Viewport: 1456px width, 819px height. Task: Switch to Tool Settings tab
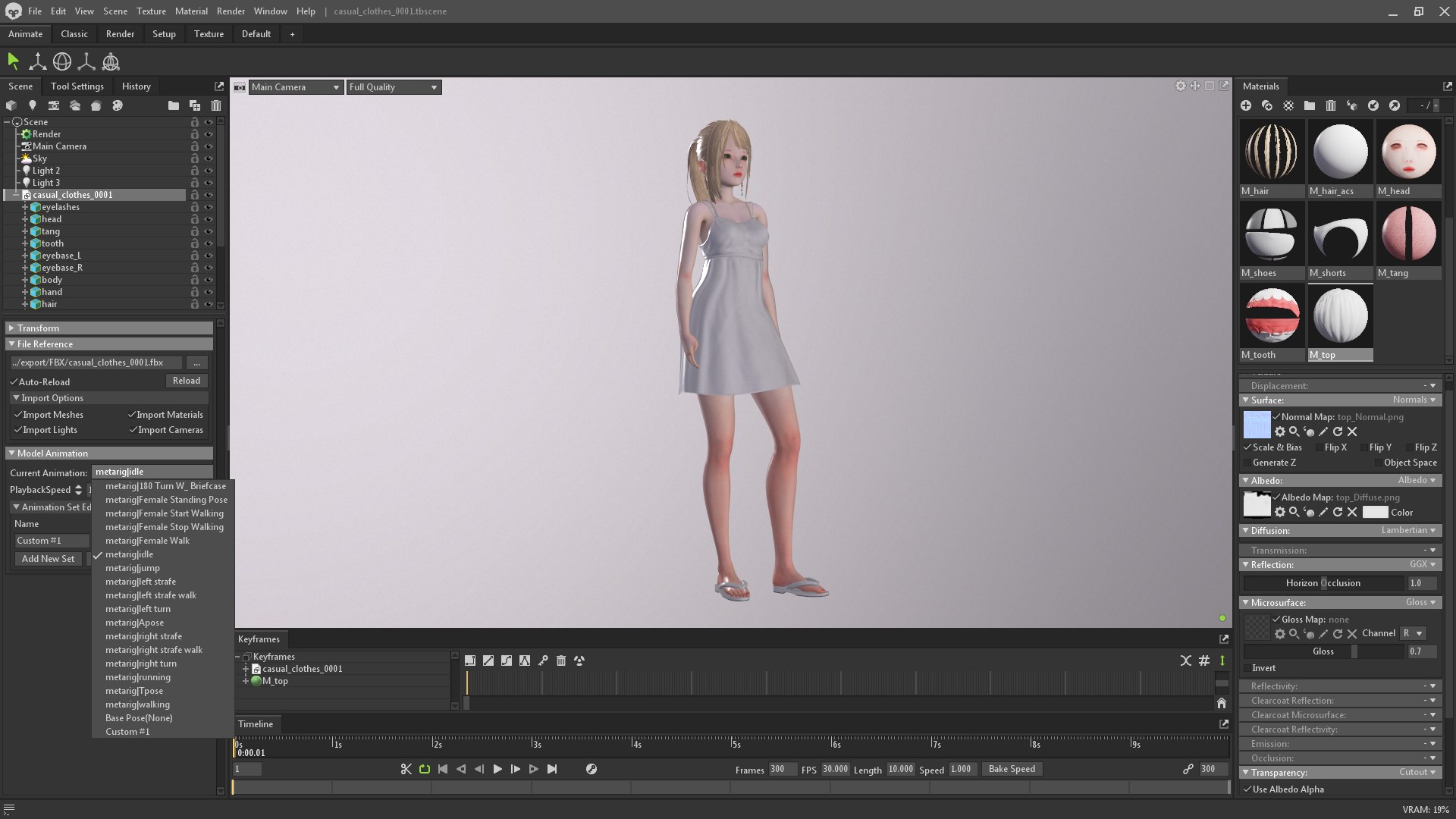pyautogui.click(x=77, y=86)
